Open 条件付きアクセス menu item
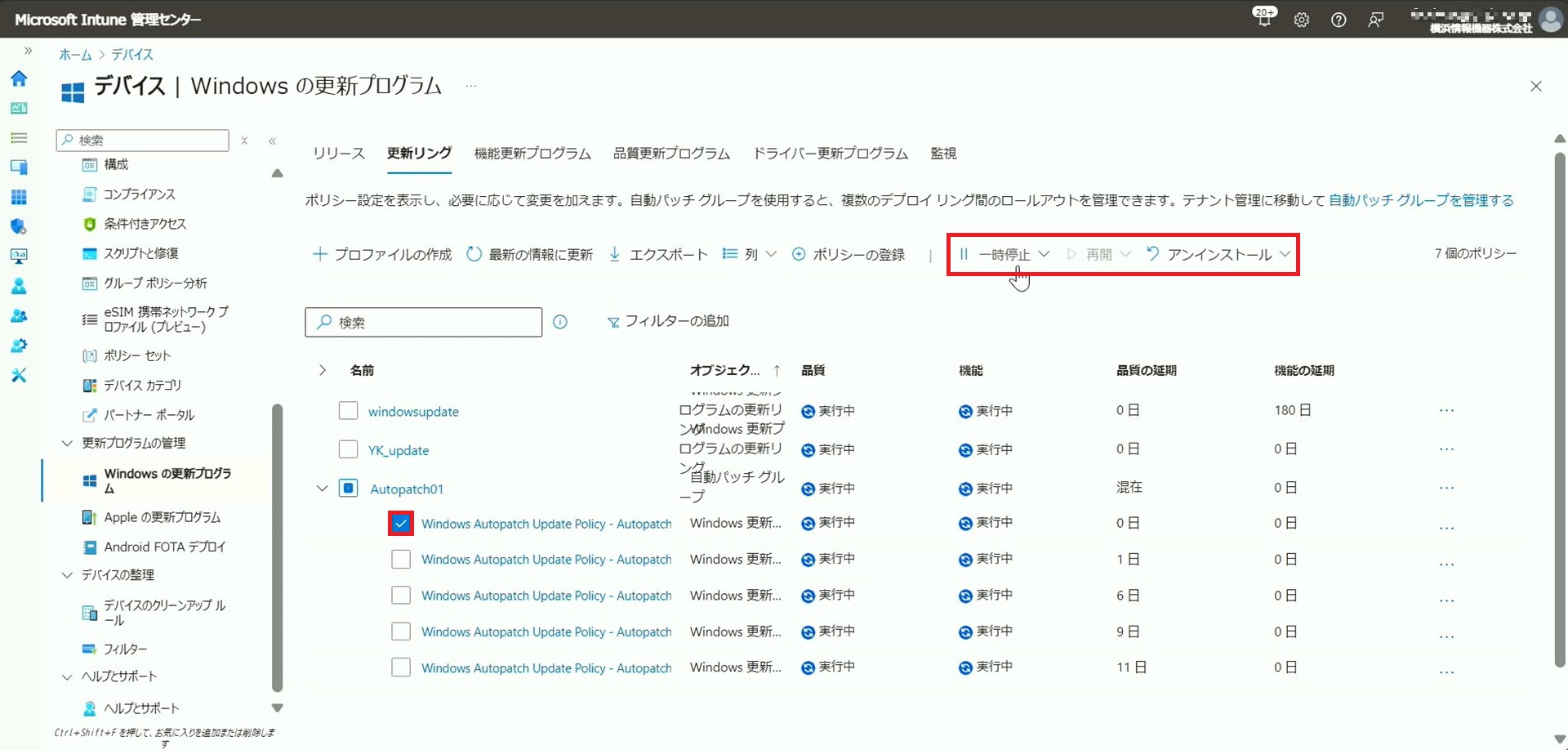The width and height of the screenshot is (1568, 750). (145, 224)
